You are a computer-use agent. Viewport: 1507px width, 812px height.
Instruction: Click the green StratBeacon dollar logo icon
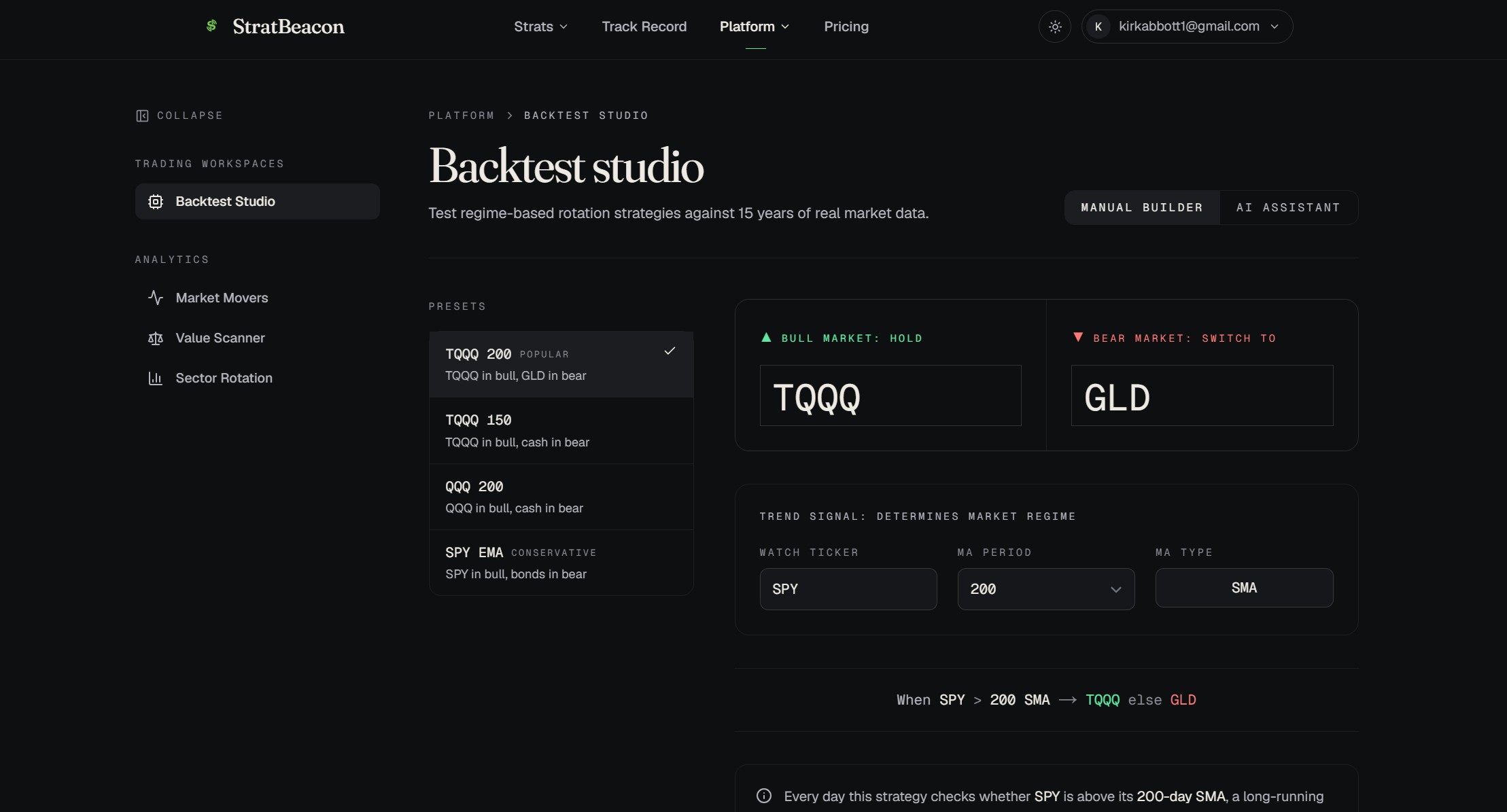[211, 26]
